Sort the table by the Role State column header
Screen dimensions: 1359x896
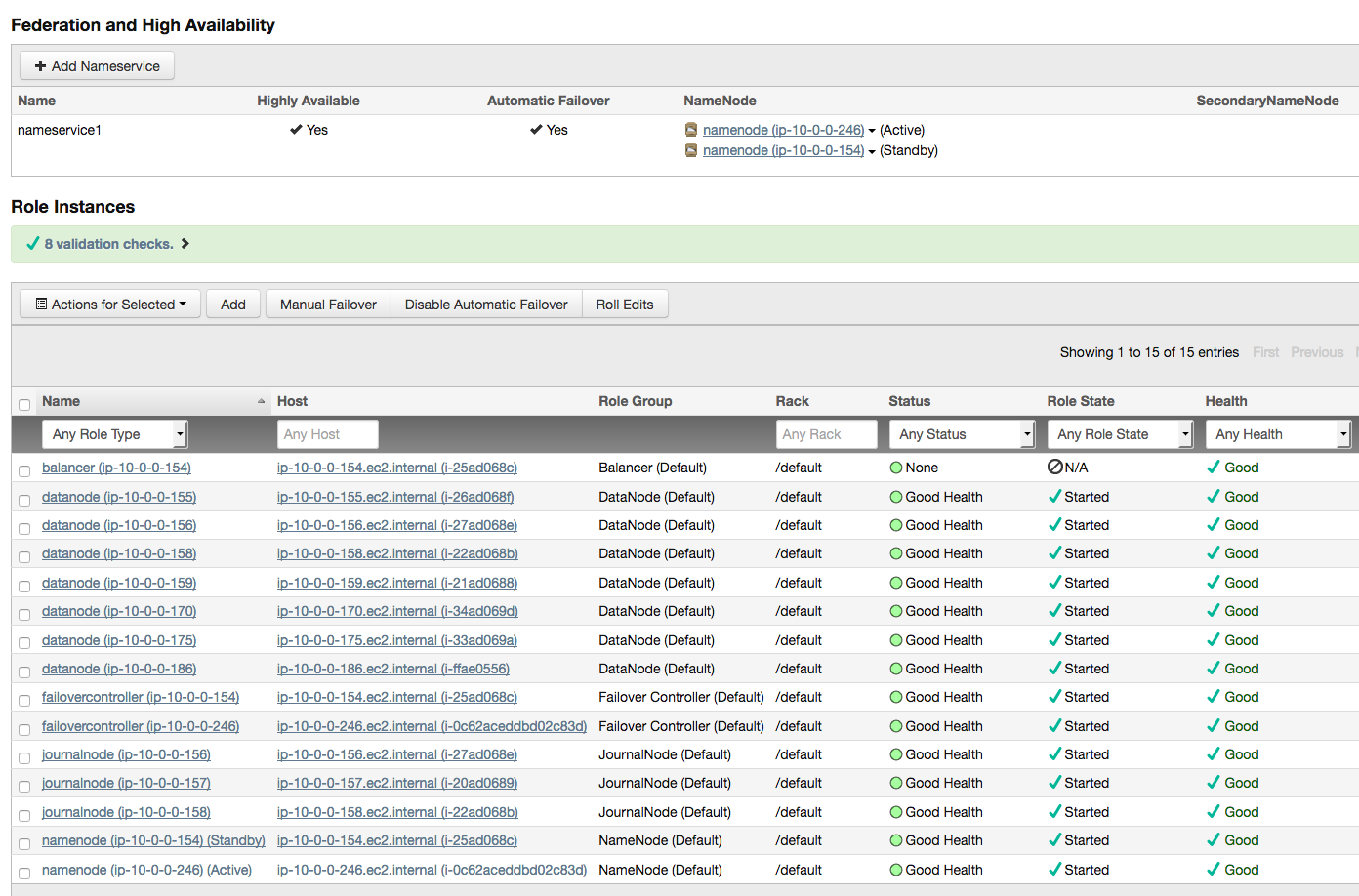1080,401
